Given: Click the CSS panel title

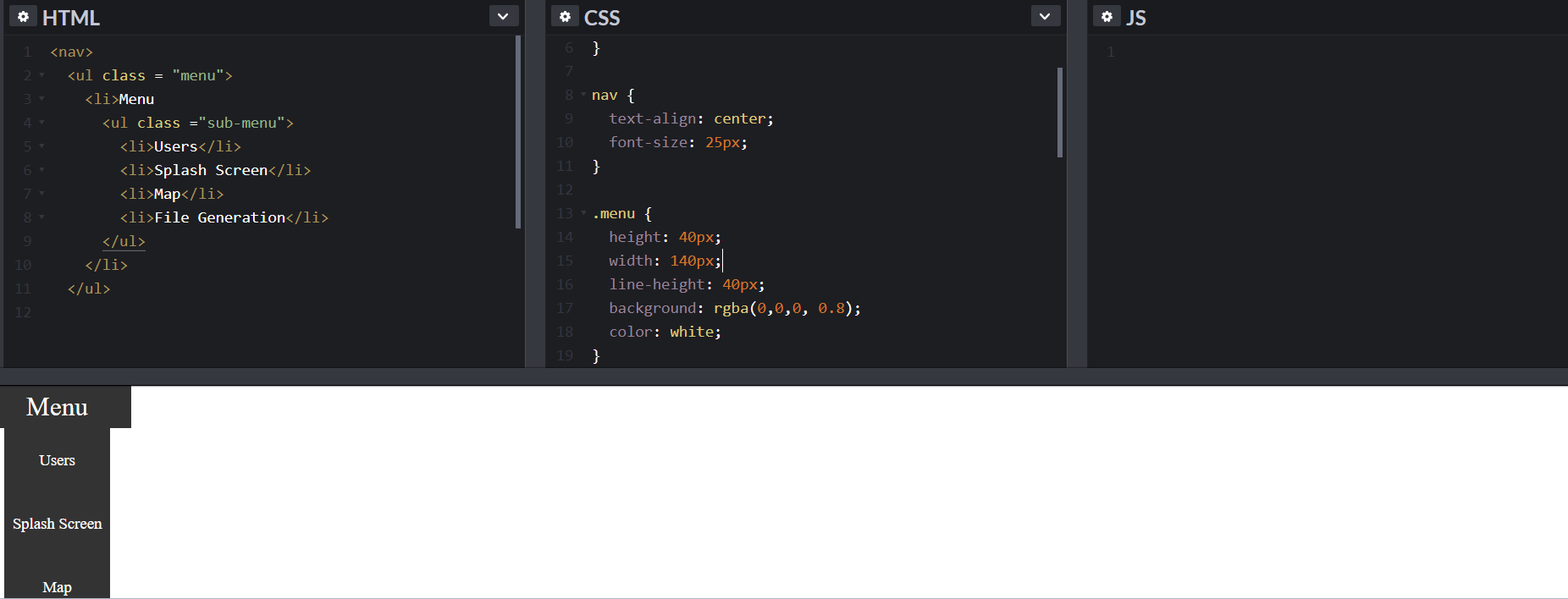Looking at the screenshot, I should 602,17.
